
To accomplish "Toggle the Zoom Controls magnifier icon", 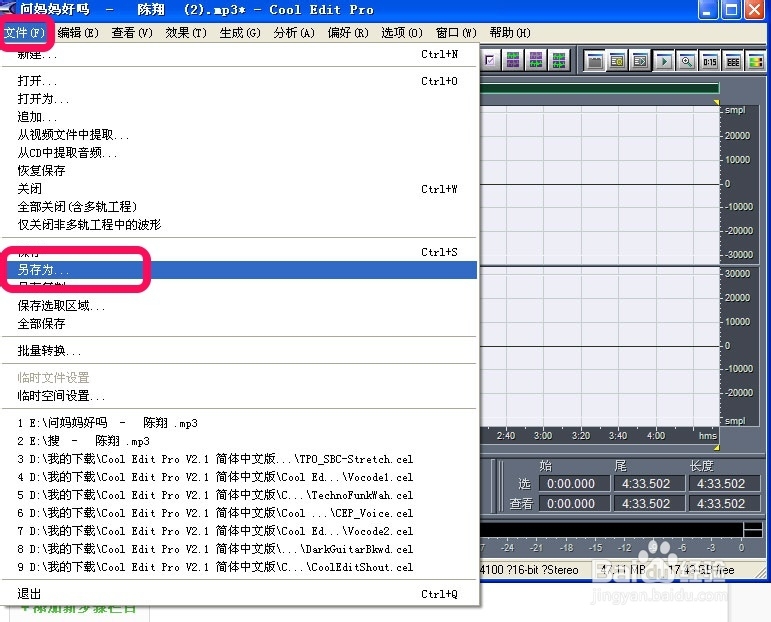I will click(686, 61).
